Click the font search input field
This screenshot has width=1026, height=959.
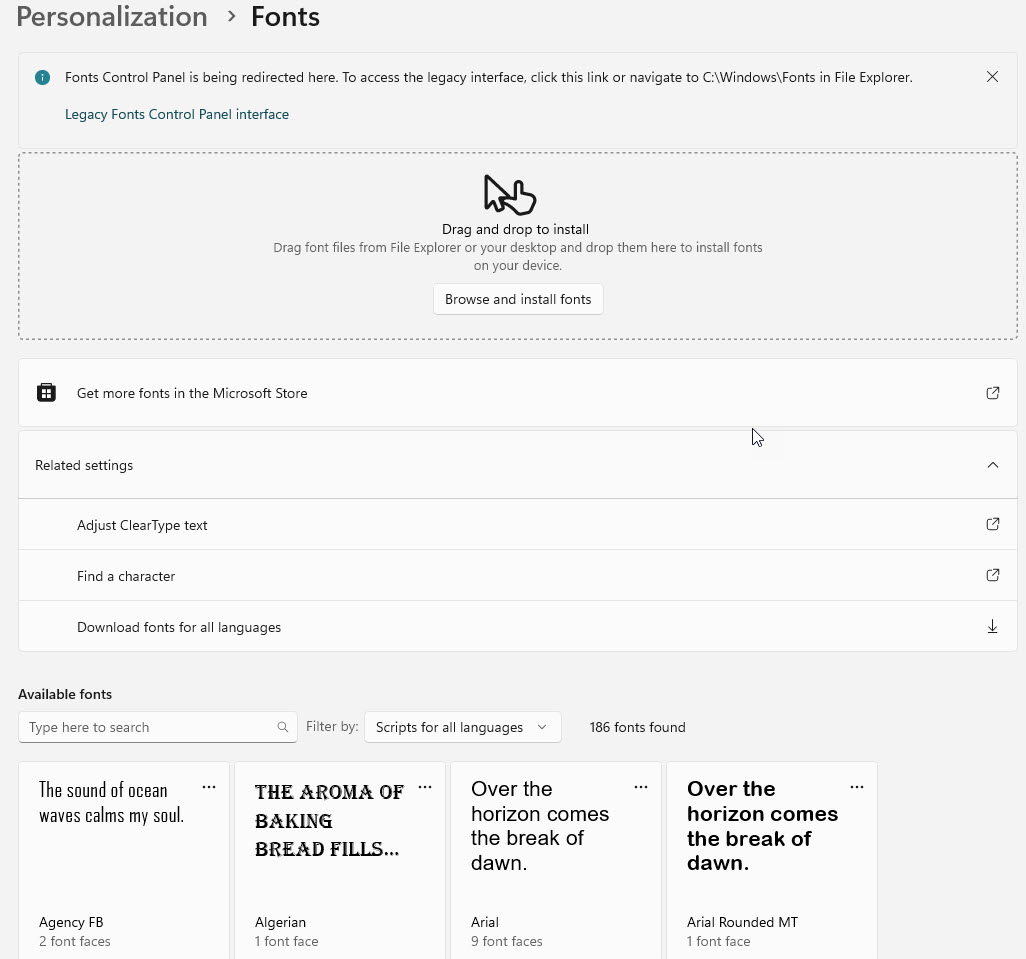click(158, 727)
